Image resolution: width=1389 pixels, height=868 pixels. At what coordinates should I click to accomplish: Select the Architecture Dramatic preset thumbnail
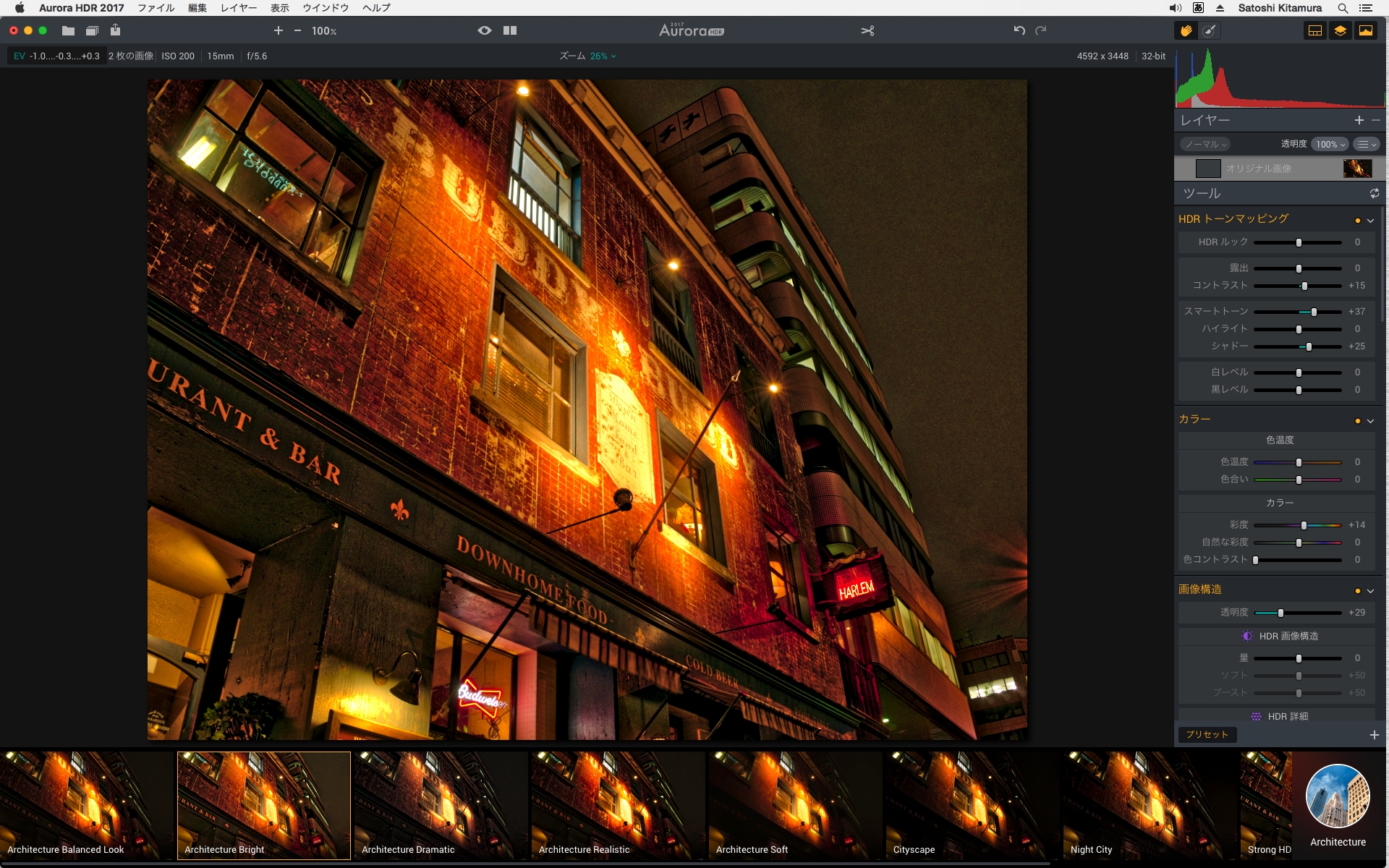click(x=441, y=805)
